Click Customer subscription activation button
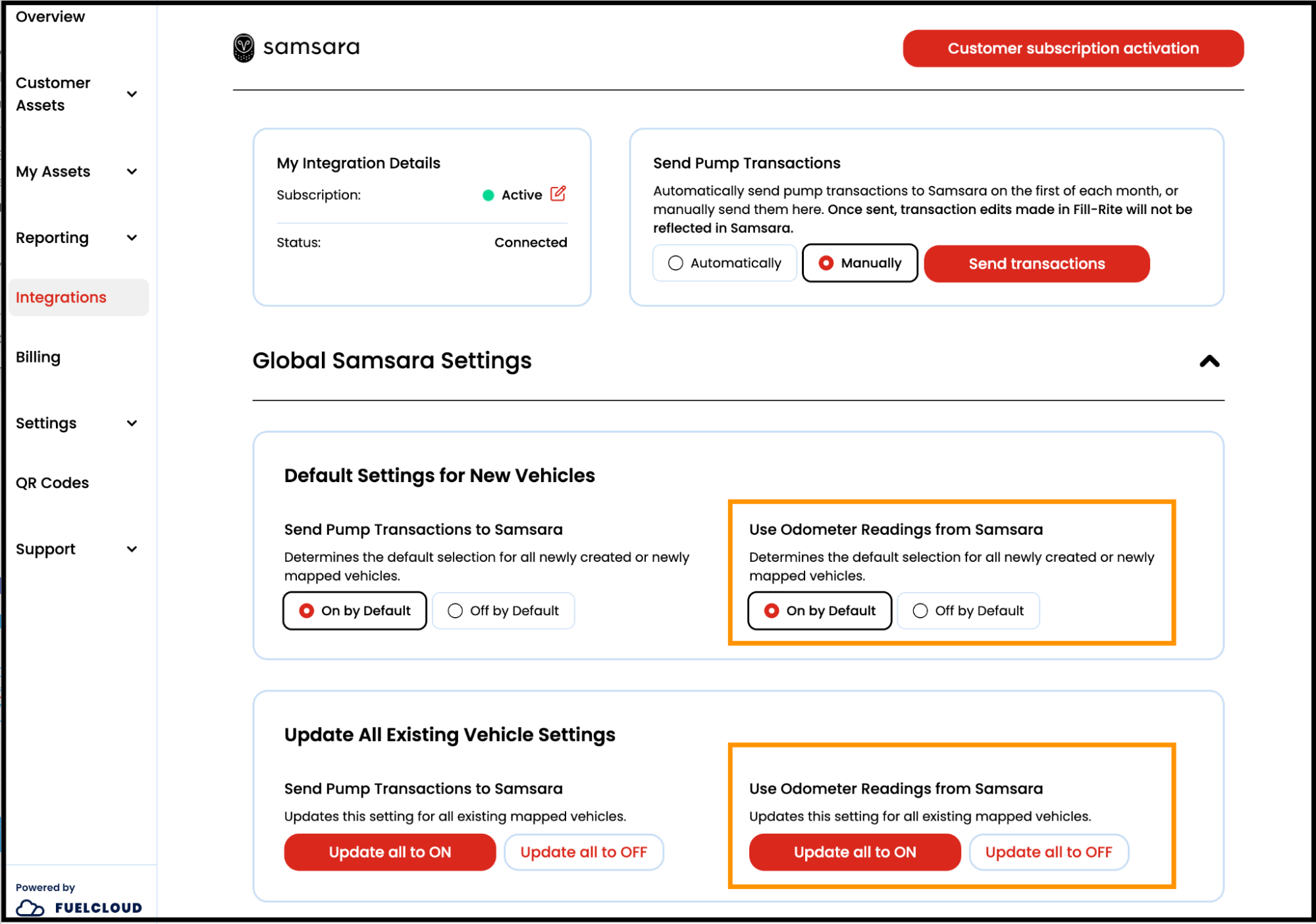The width and height of the screenshot is (1316, 924). pyautogui.click(x=1072, y=49)
